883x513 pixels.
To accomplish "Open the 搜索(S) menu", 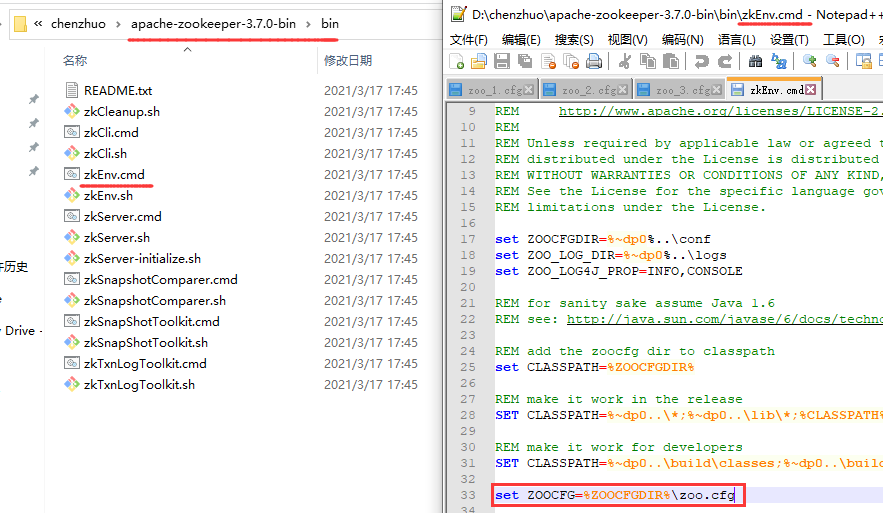I will tap(574, 39).
